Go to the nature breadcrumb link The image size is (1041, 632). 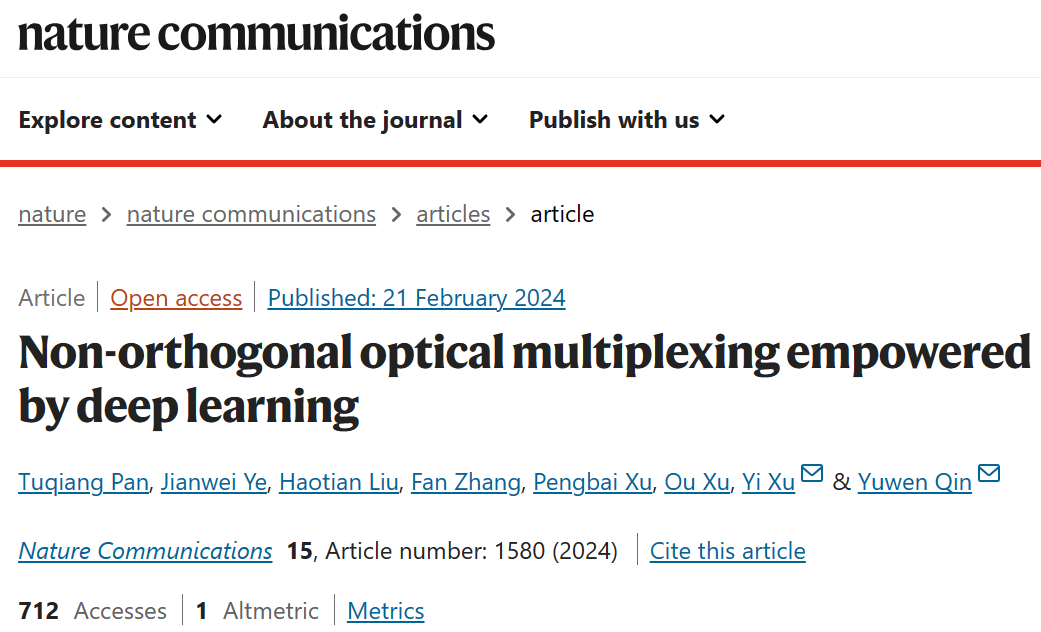52,214
